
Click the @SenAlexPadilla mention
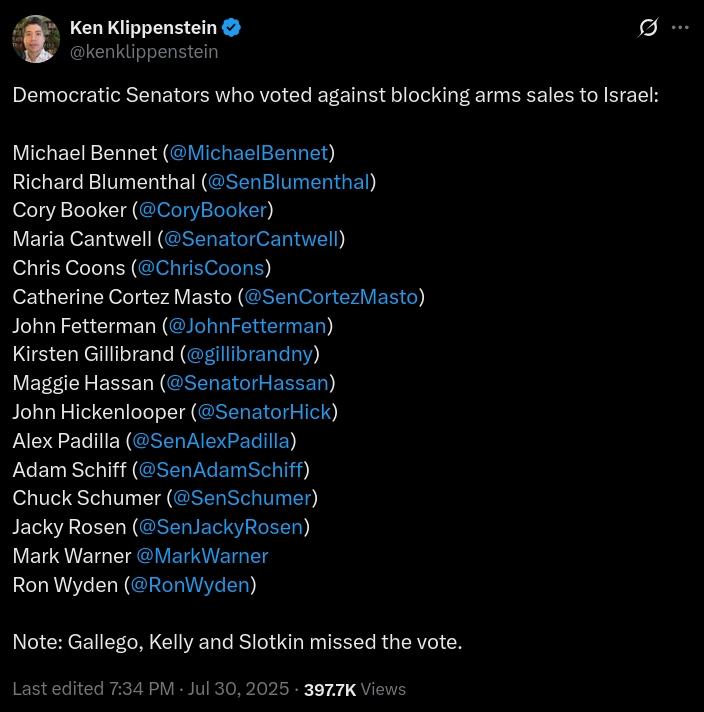pyautogui.click(x=210, y=441)
